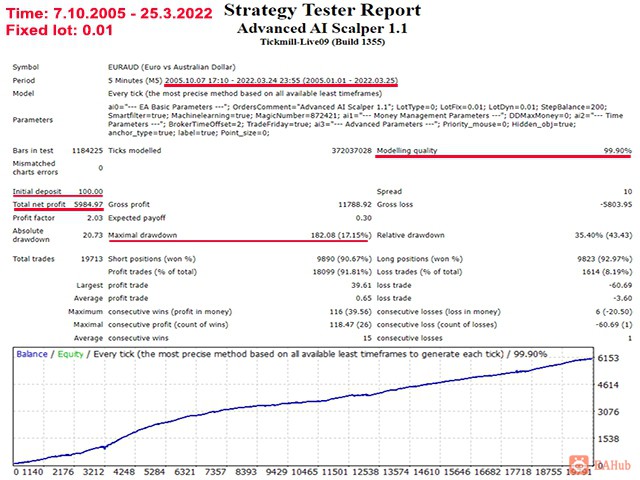Click the bars in test value '1184225'

[x=87, y=151]
